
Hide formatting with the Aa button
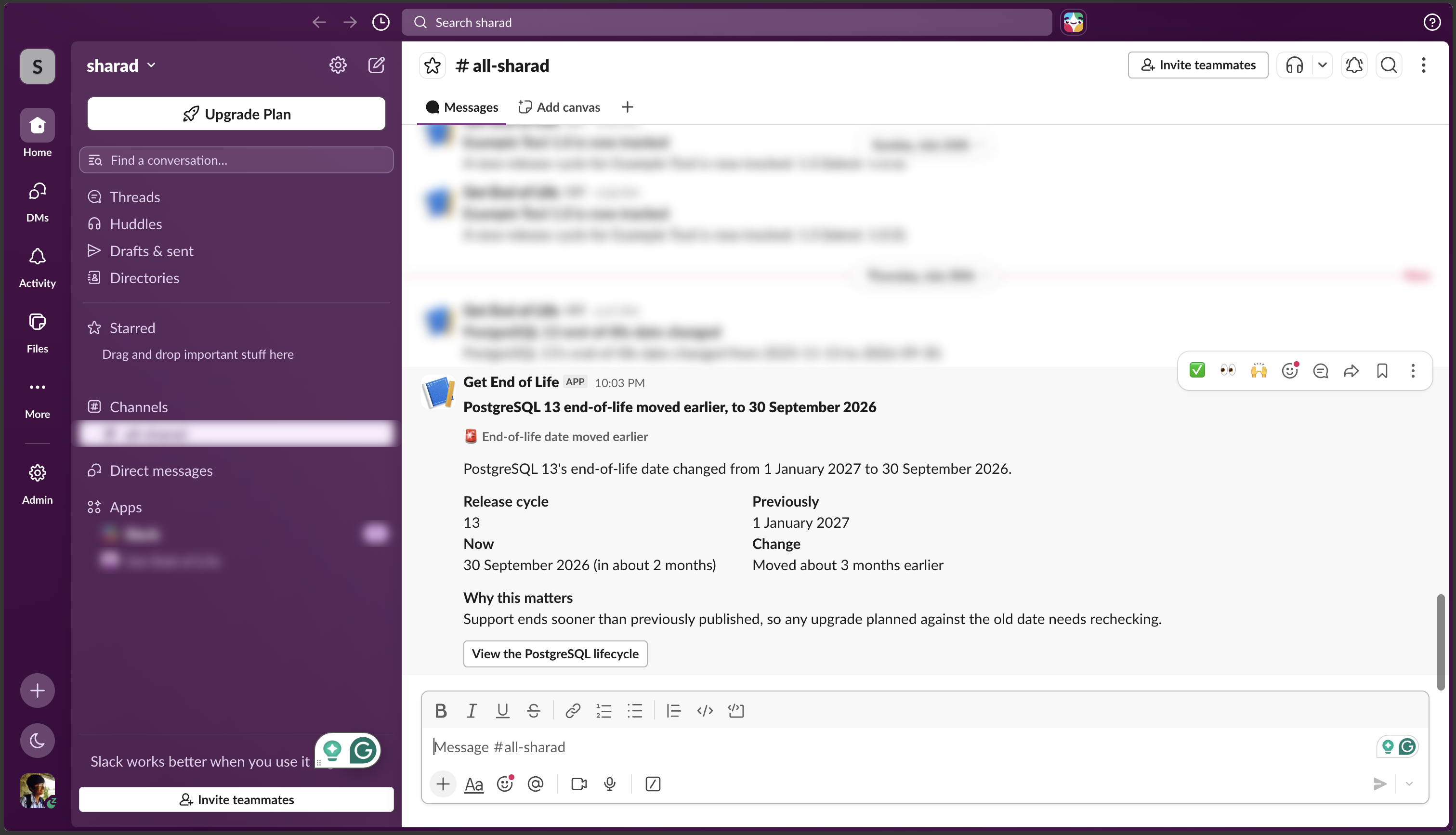click(473, 784)
